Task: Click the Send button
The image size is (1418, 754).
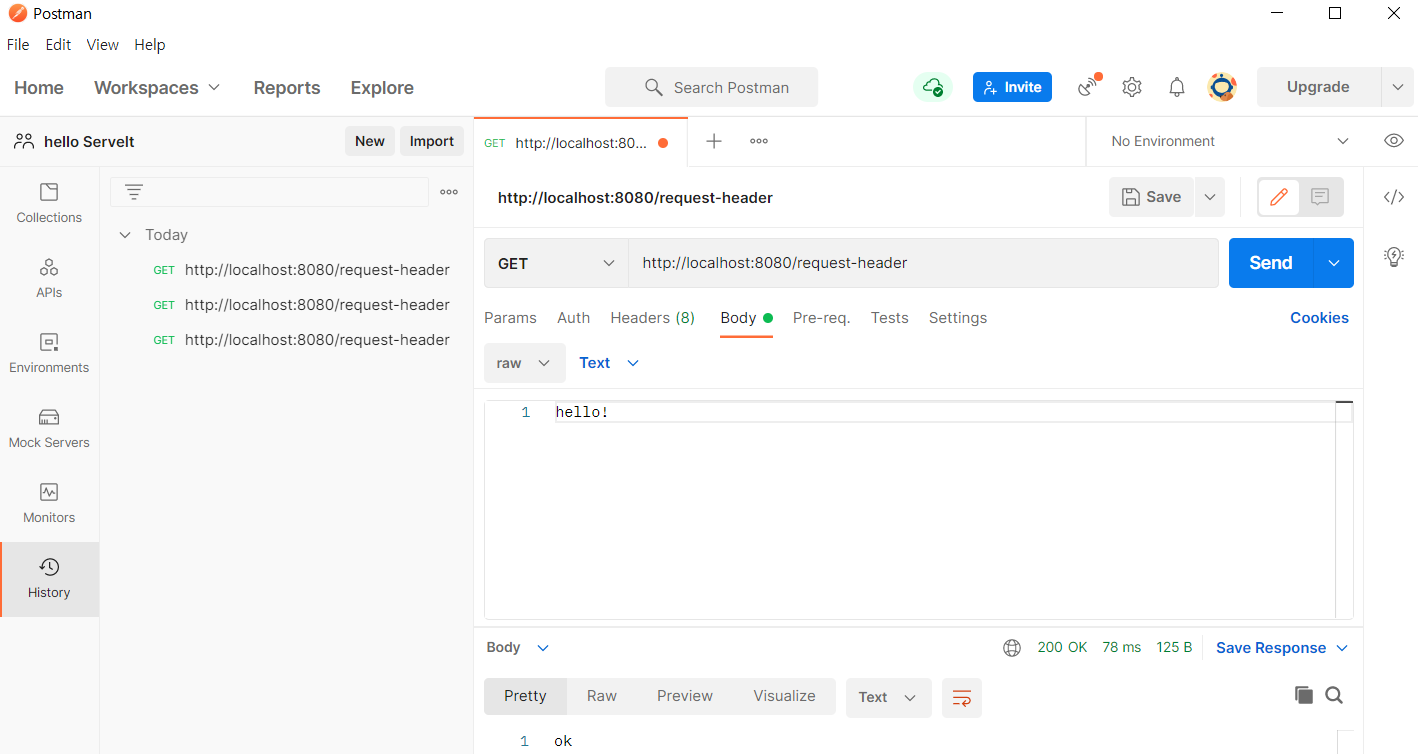Action: click(x=1271, y=263)
